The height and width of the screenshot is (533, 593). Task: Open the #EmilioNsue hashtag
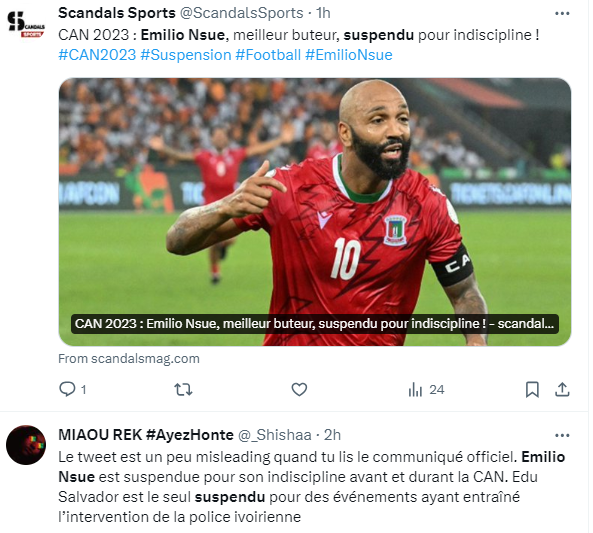click(349, 55)
